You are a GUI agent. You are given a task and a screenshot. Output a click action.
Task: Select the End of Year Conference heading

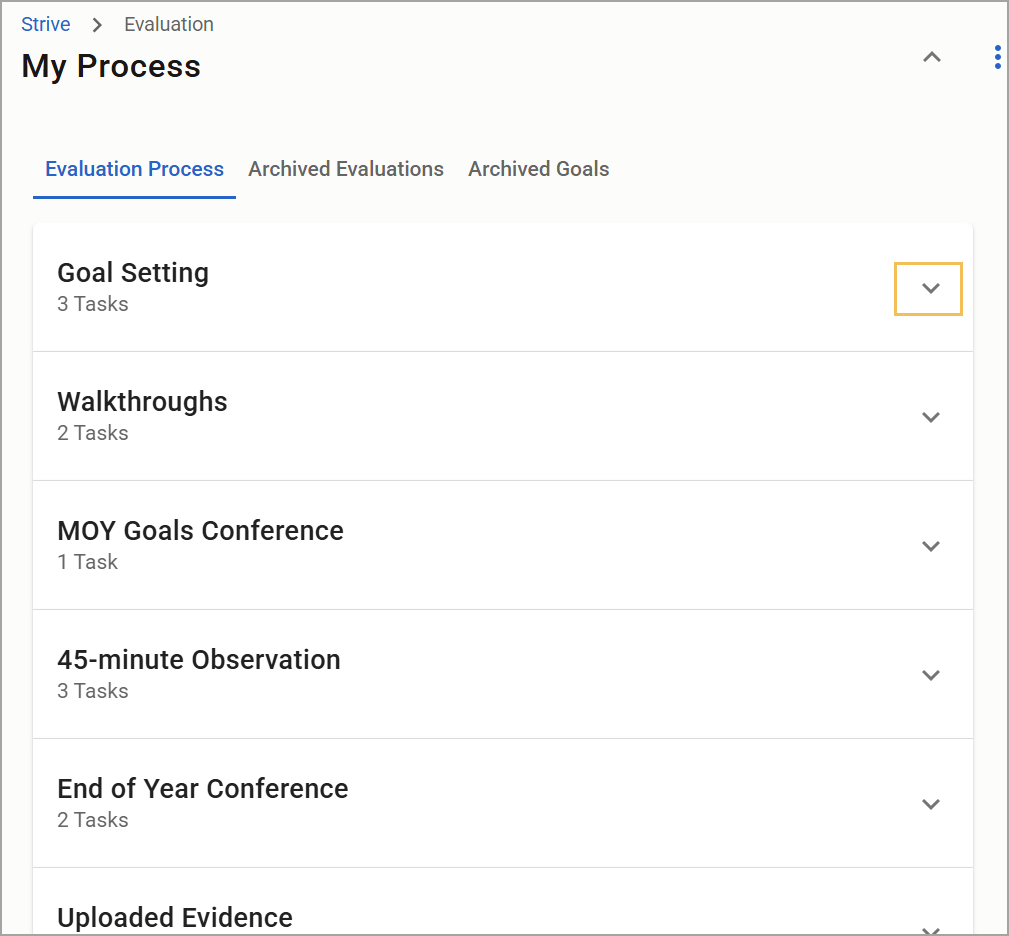pyautogui.click(x=203, y=789)
